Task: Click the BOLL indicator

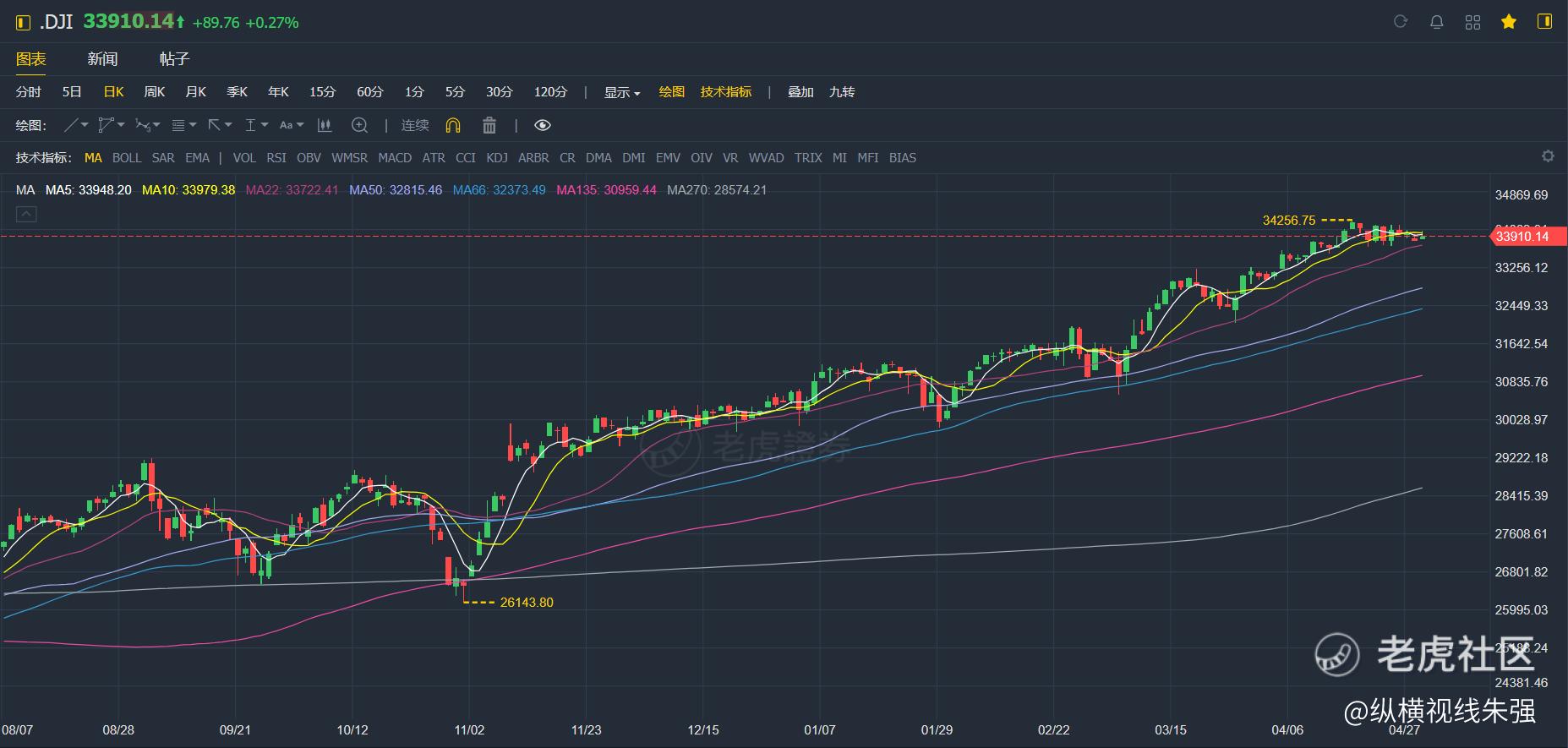Action: pyautogui.click(x=127, y=158)
